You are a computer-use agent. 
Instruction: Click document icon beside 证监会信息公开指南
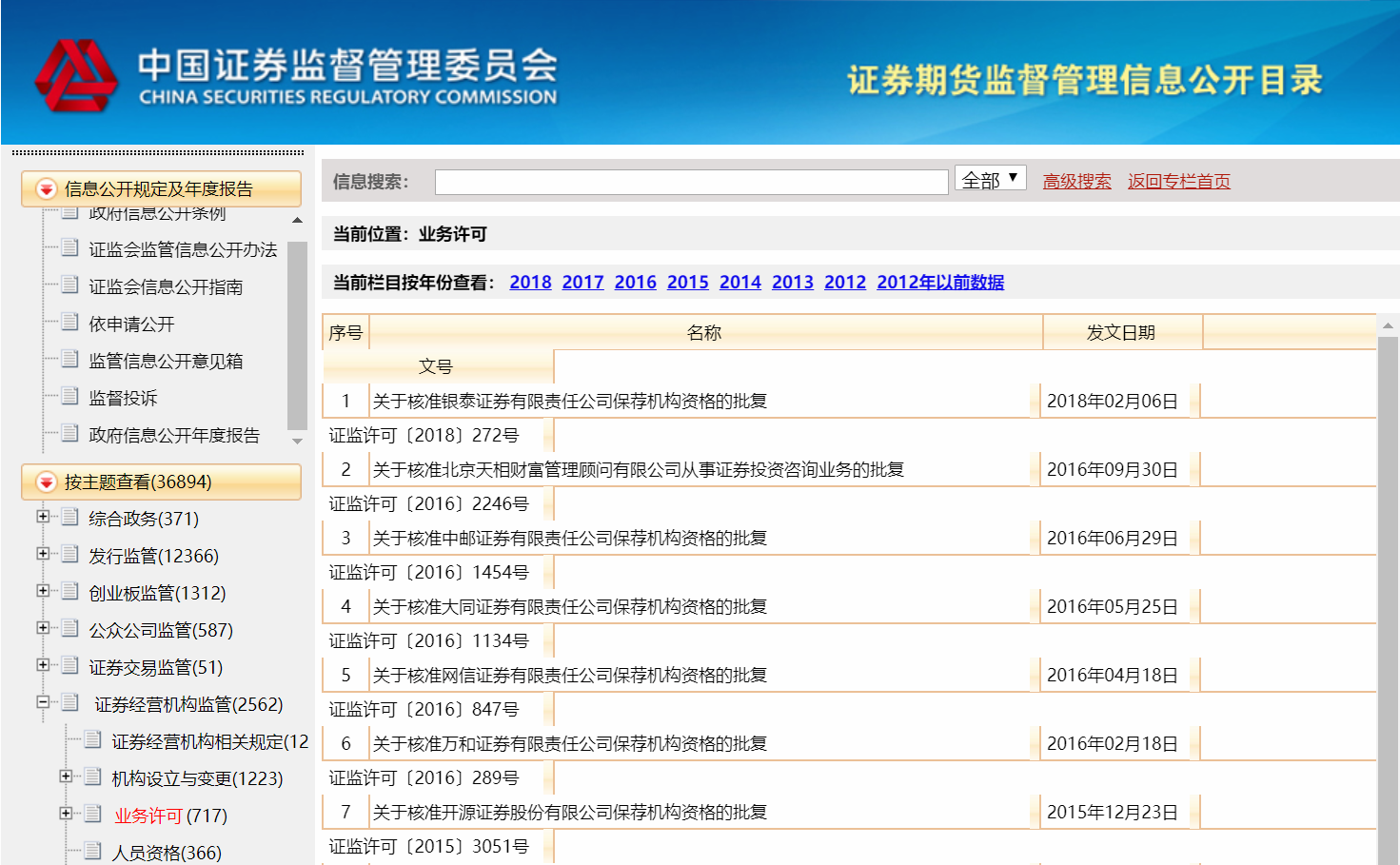(x=69, y=285)
